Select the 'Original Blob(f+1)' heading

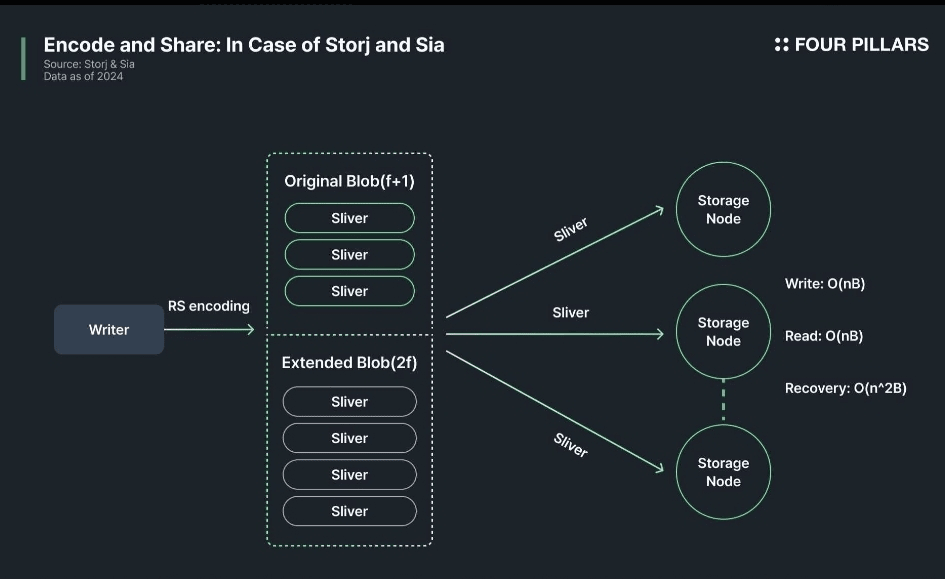[350, 181]
